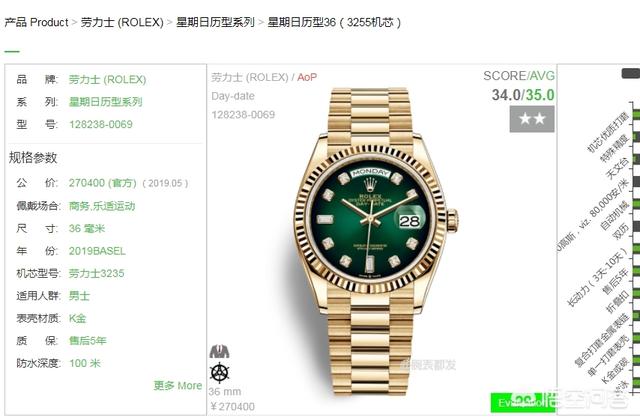
Task: Click the AoP label beside brand name
Action: [307, 77]
